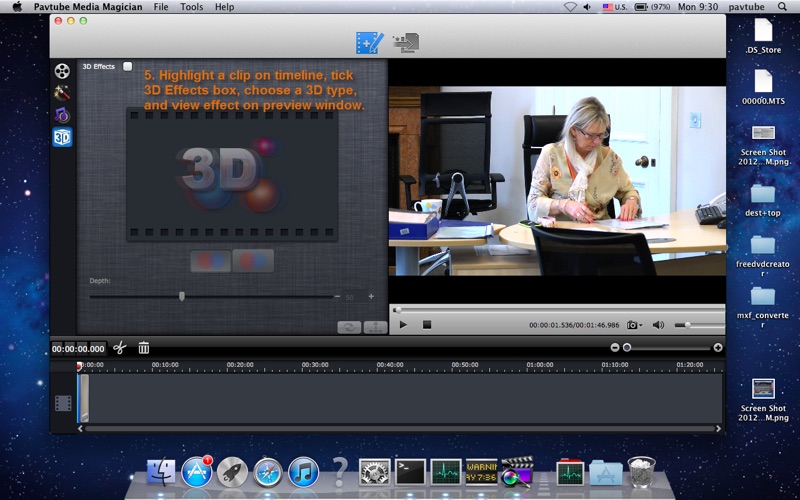The height and width of the screenshot is (500, 800).
Task: Open Spotlight search in menu bar
Action: click(x=782, y=7)
